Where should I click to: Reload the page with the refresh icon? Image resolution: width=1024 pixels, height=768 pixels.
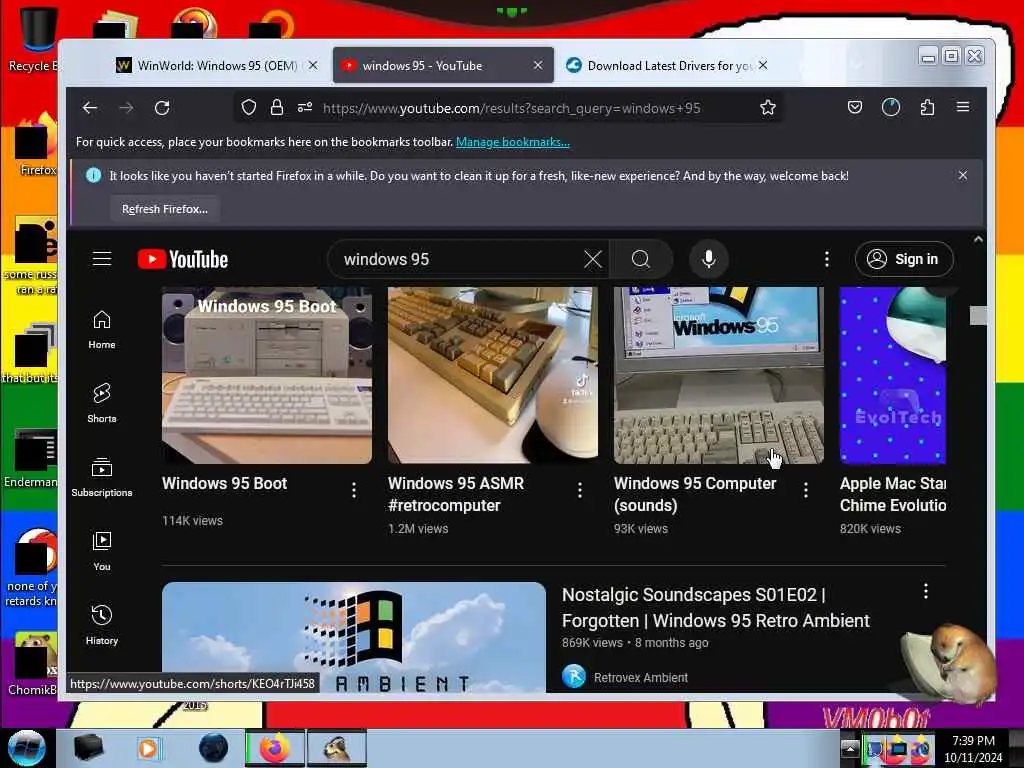(162, 108)
